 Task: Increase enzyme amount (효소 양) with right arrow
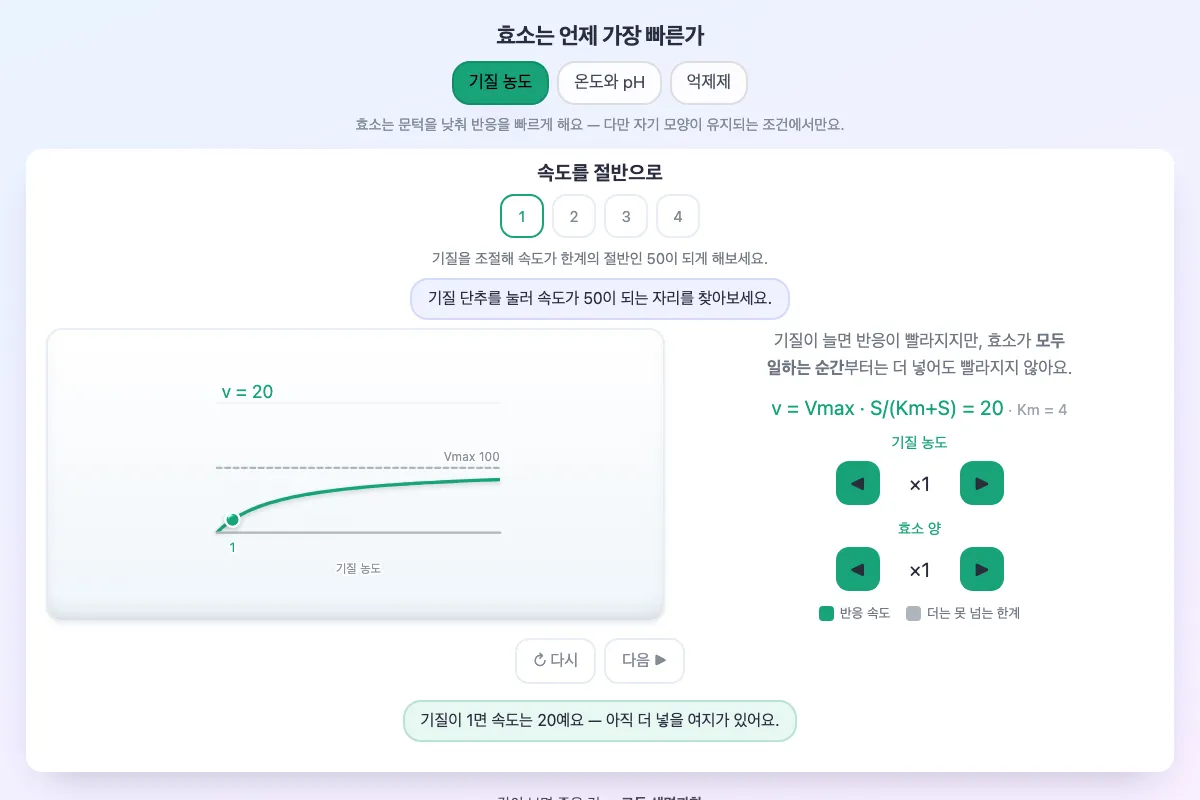click(982, 570)
